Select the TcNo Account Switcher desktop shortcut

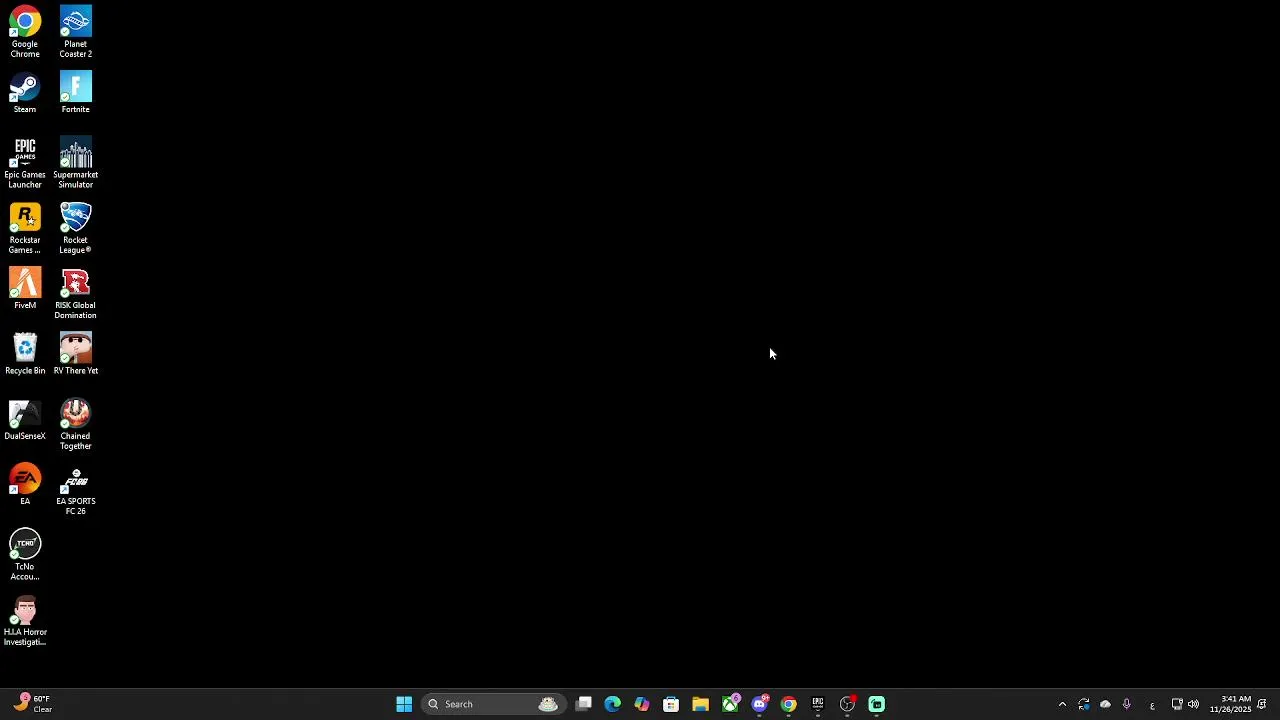pos(25,555)
